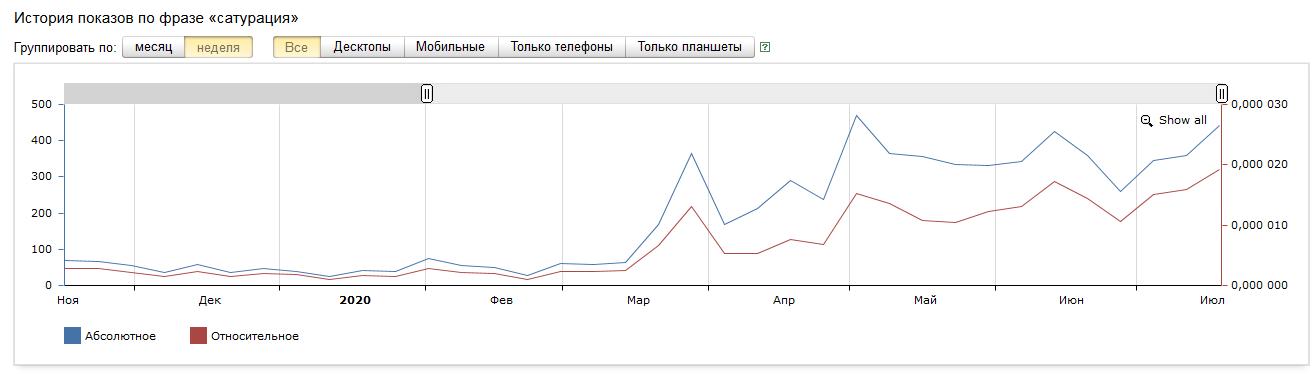Click the blue line peak near Май
Image resolution: width=1315 pixels, height=379 pixels.
857,115
